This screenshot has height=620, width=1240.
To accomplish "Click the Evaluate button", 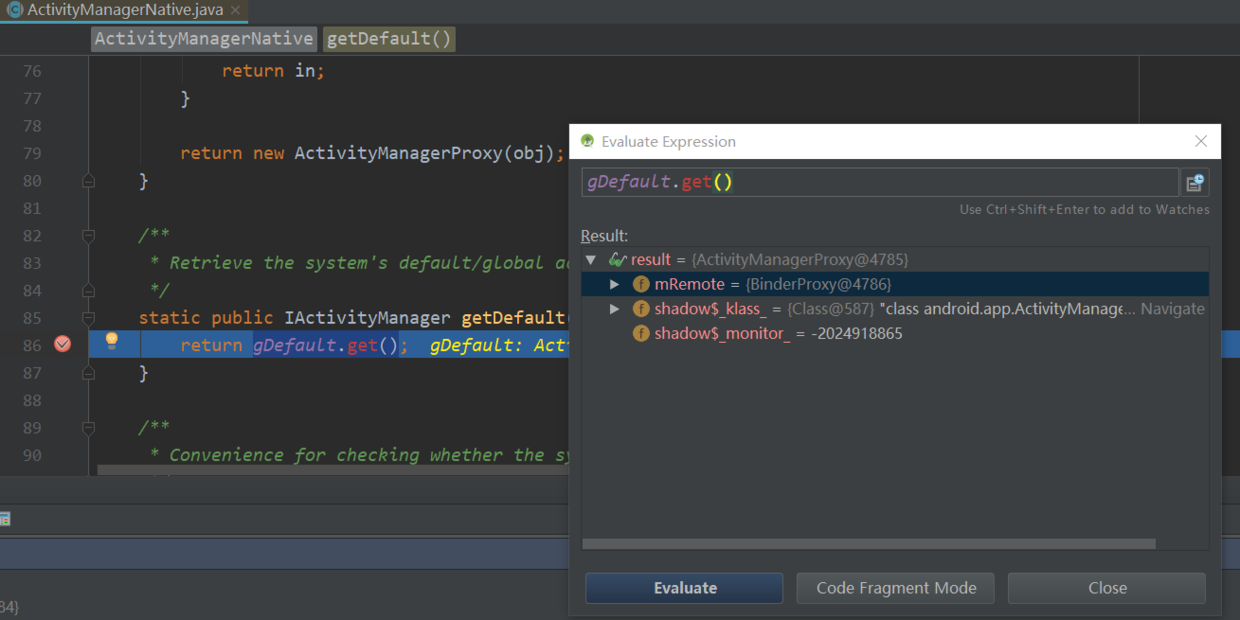I will click(685, 588).
